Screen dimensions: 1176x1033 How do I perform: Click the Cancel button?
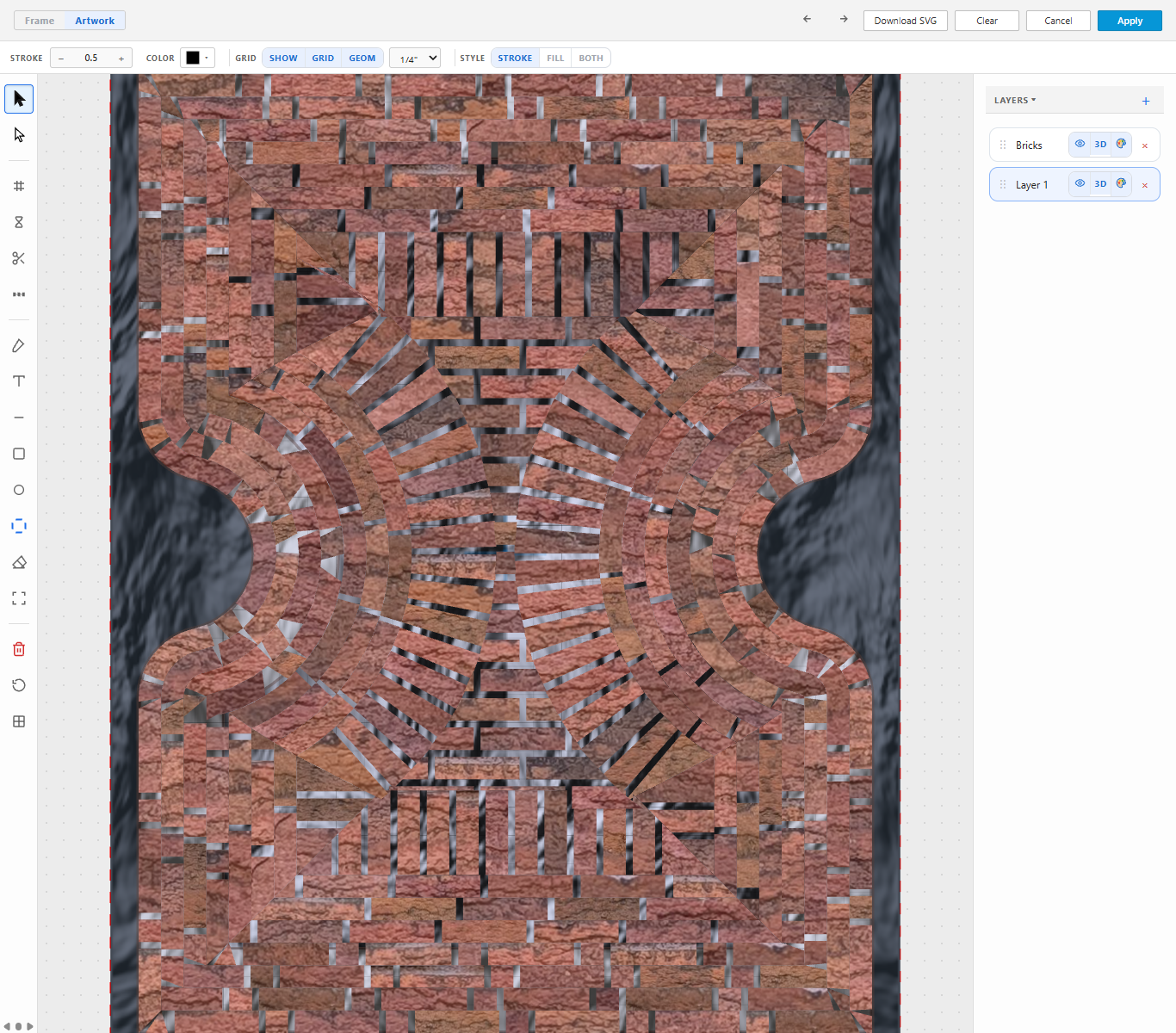pos(1058,21)
